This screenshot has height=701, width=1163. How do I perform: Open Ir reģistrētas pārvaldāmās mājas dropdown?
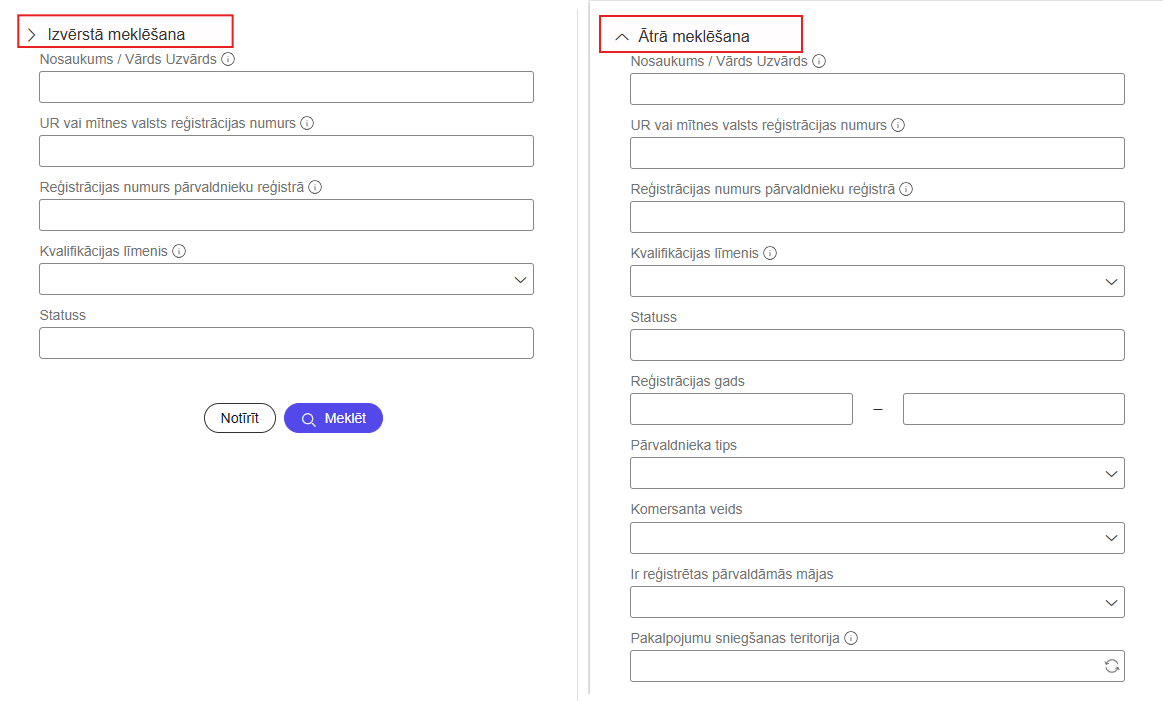coord(877,602)
